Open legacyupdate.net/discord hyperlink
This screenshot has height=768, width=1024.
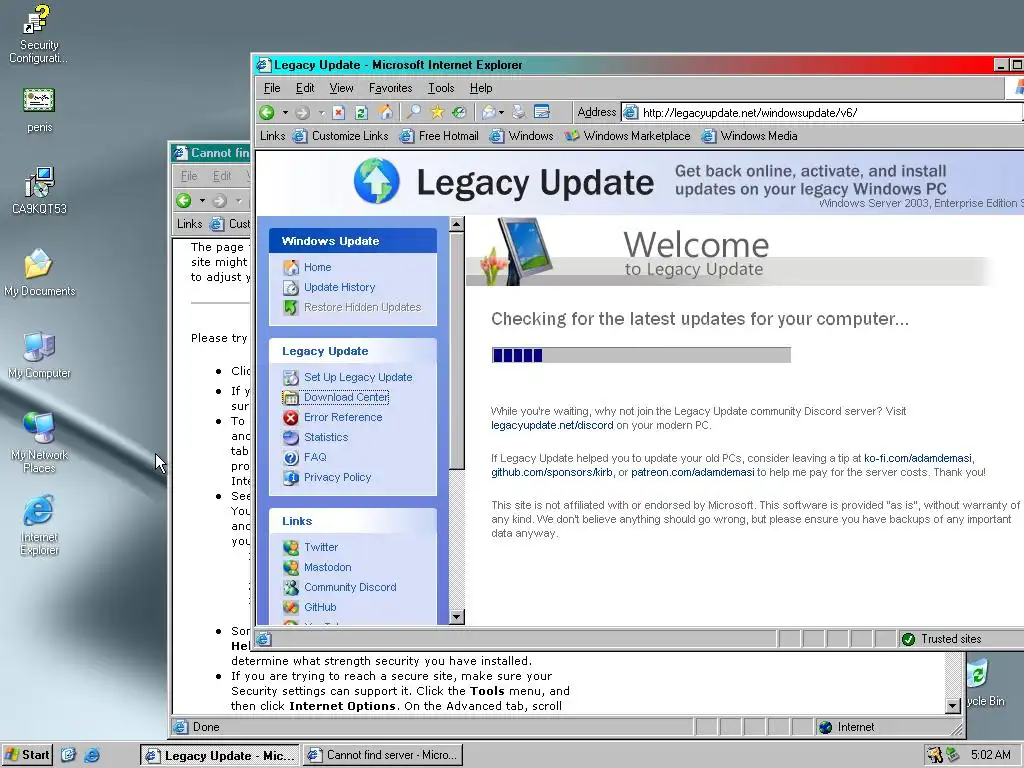(552, 425)
